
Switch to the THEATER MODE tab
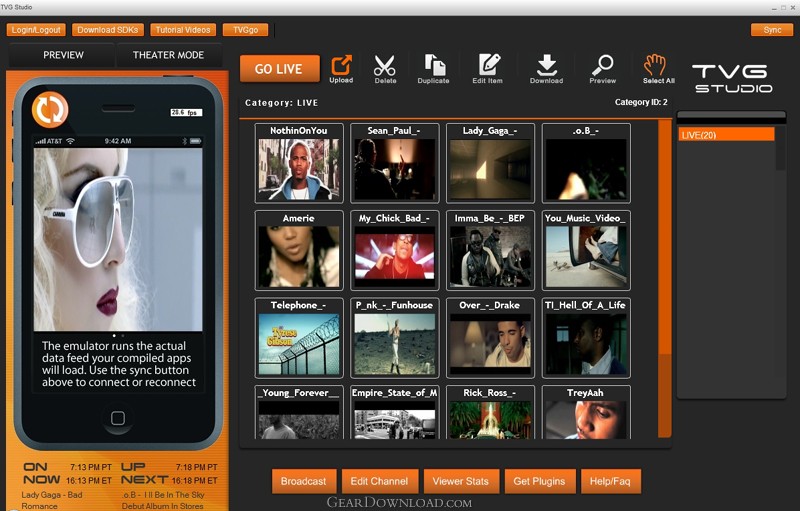pyautogui.click(x=168, y=55)
